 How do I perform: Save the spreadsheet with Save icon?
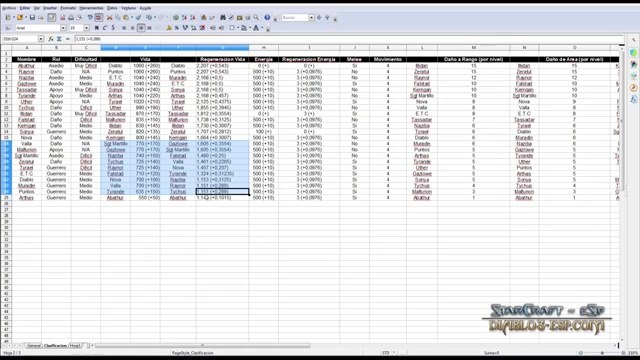[x=32, y=18]
